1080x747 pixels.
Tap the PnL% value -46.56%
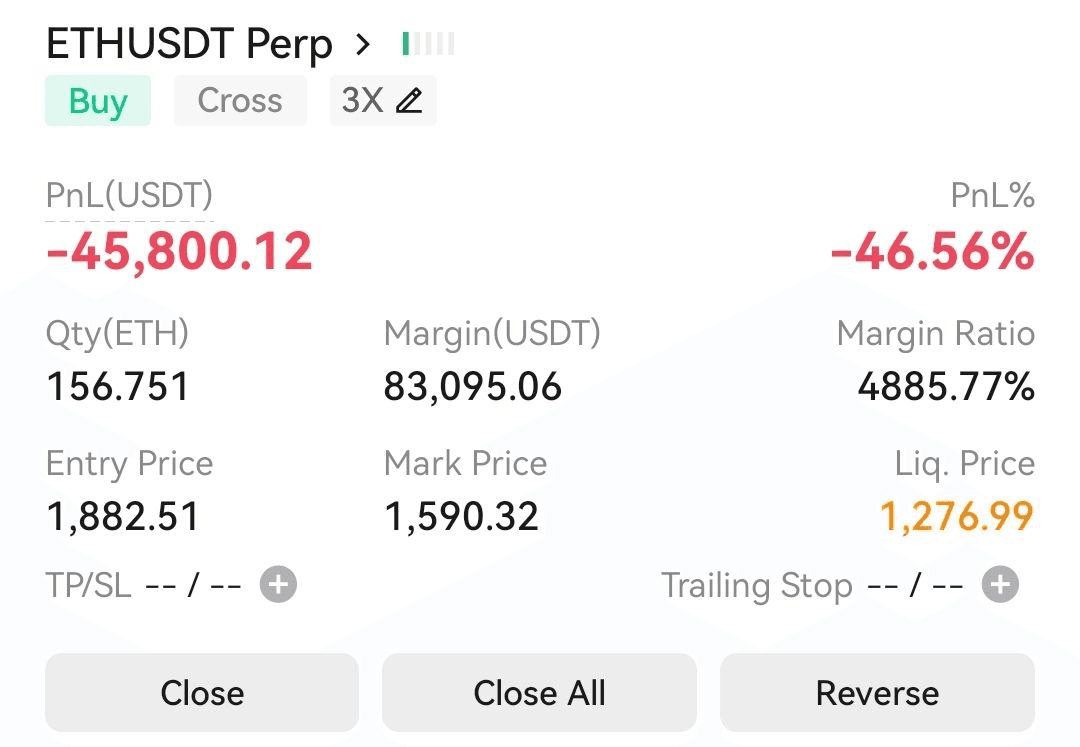[932, 251]
